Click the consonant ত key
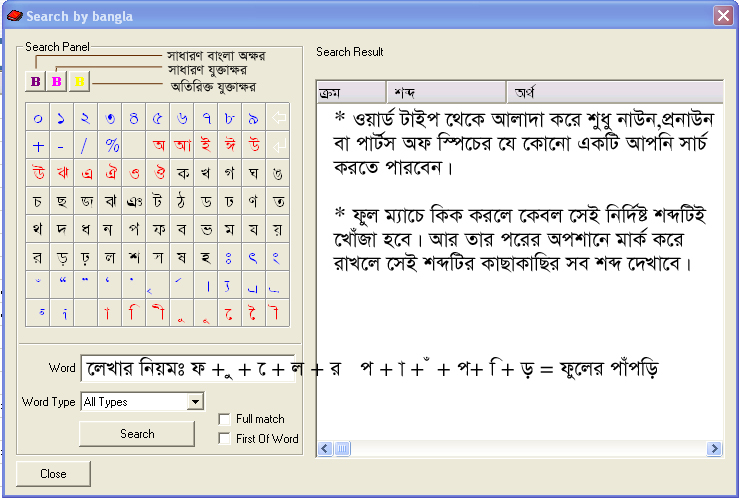Viewport: 739px width, 498px height. [x=278, y=201]
